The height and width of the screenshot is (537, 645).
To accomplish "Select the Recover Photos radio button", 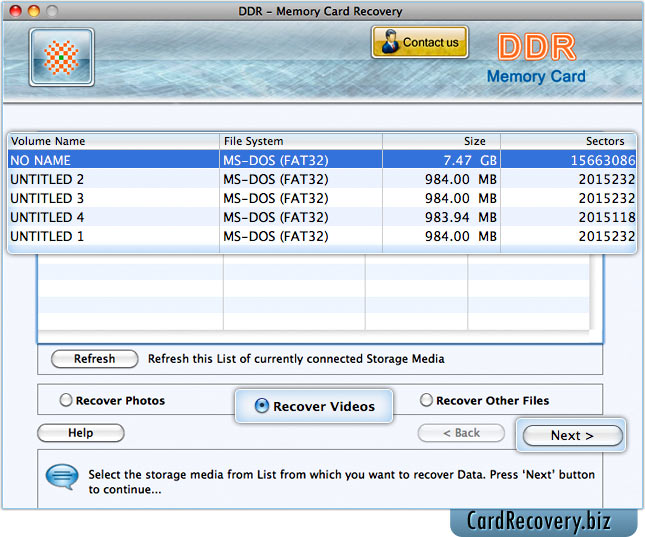I will (66, 400).
